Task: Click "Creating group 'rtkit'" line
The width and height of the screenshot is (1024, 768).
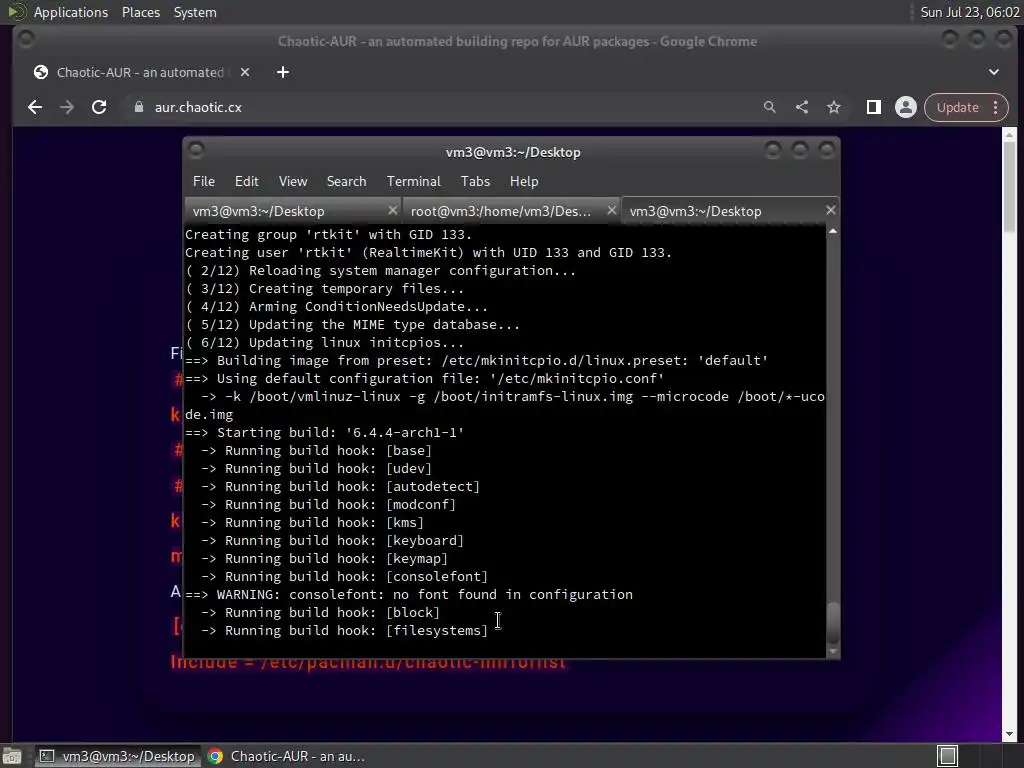Action: coord(328,234)
